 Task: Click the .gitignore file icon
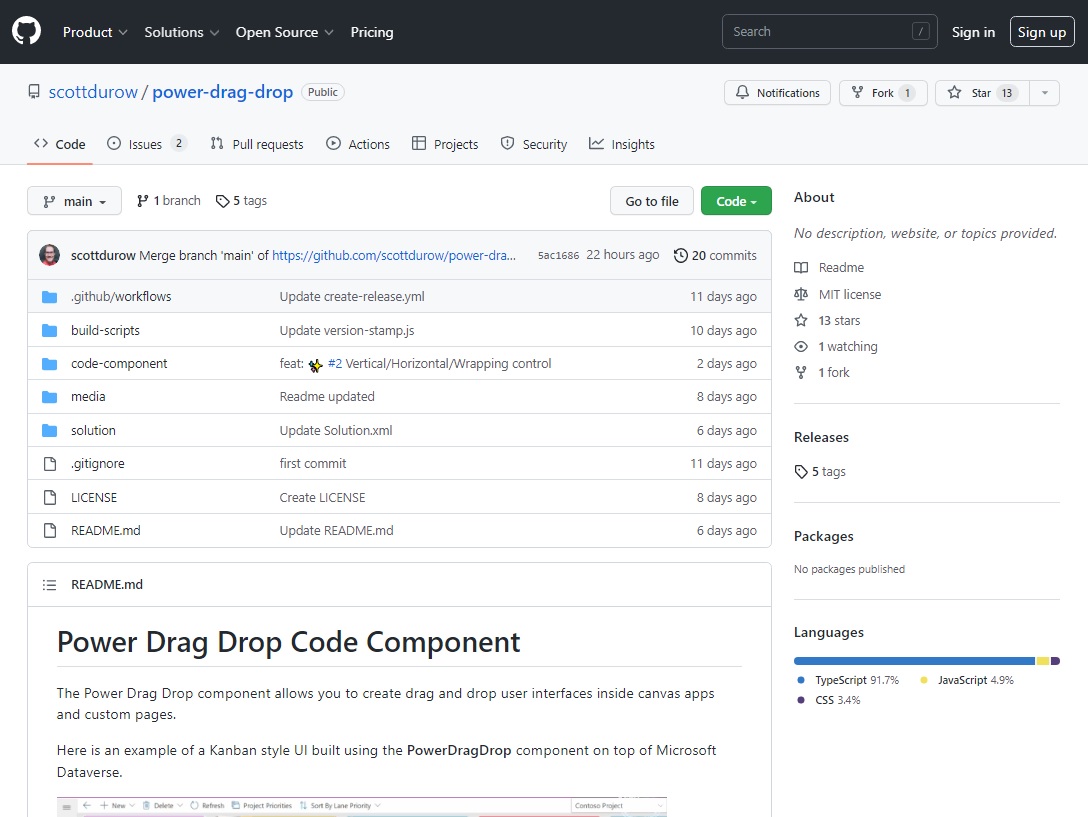(x=50, y=463)
